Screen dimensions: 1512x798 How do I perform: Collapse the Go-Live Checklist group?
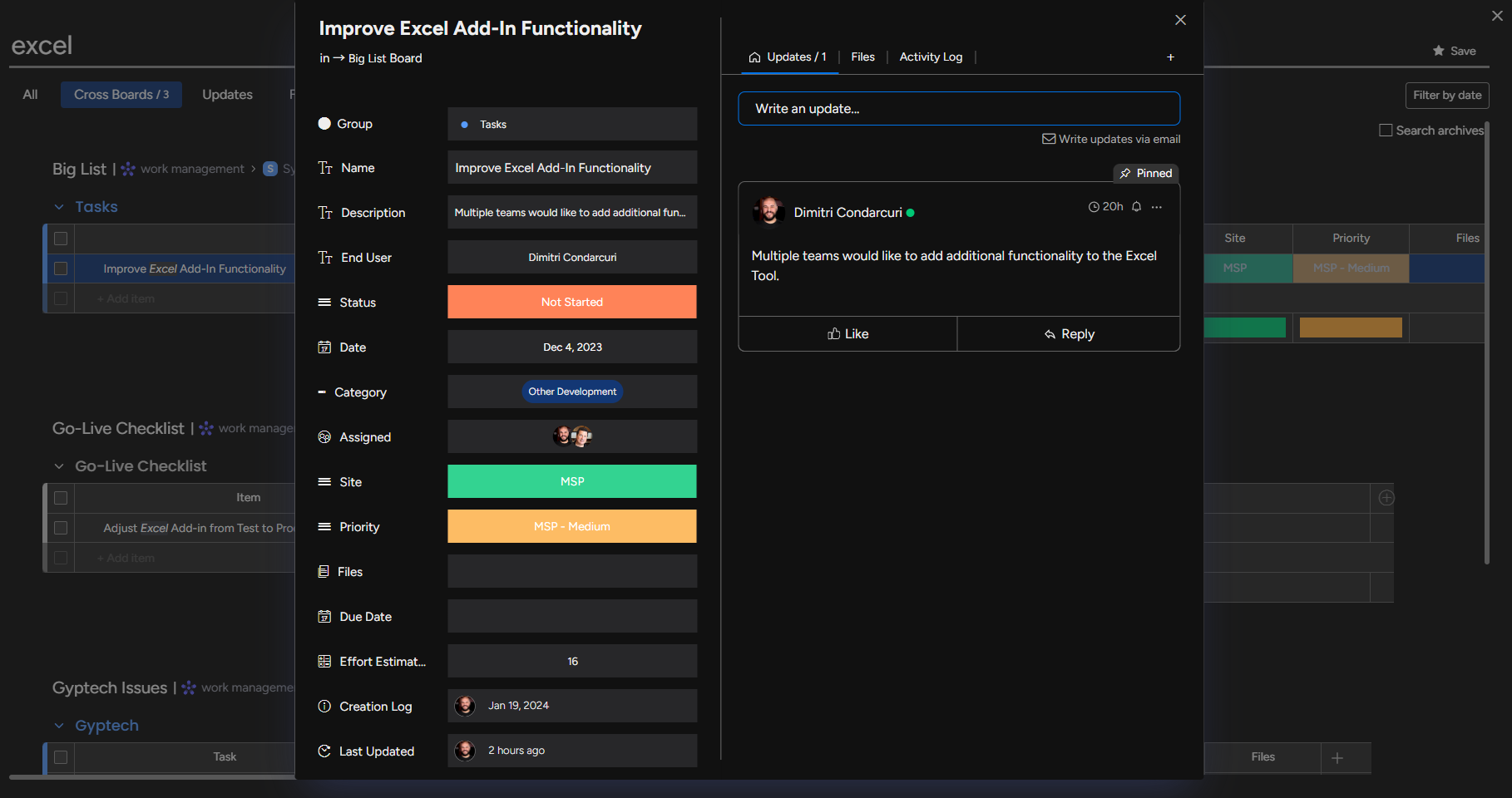[x=59, y=466]
